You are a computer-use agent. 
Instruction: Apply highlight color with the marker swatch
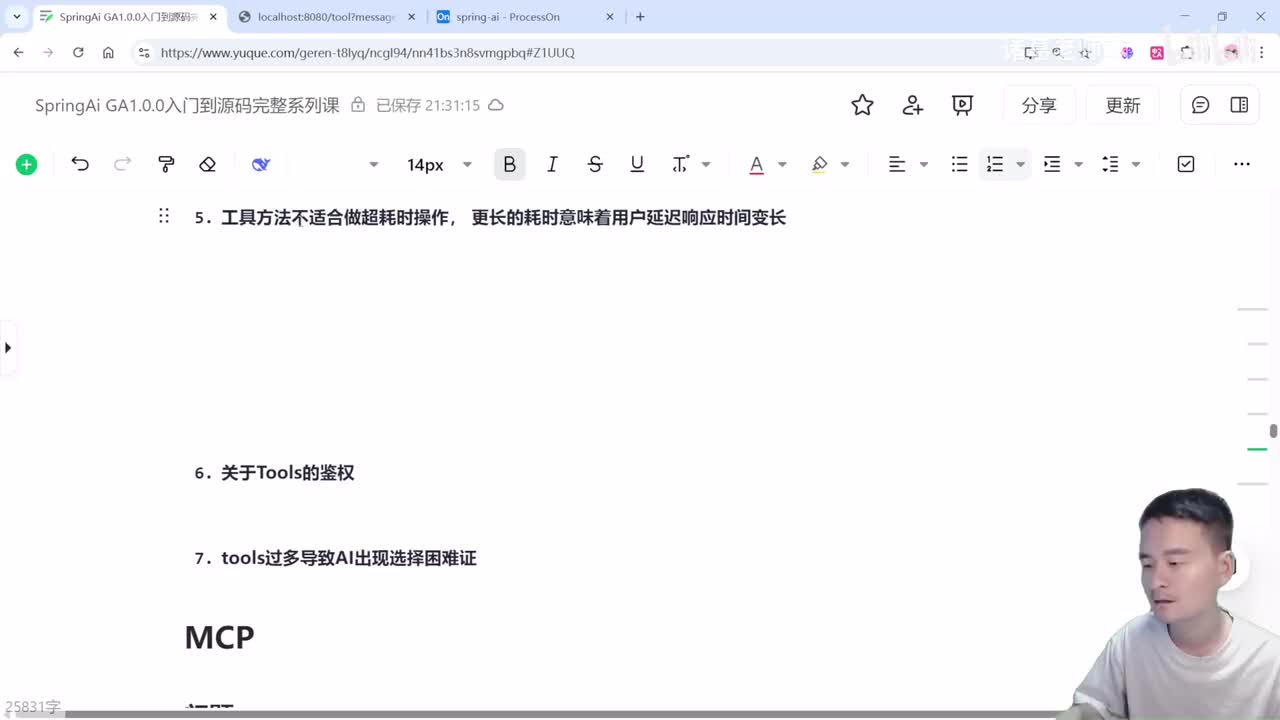820,164
